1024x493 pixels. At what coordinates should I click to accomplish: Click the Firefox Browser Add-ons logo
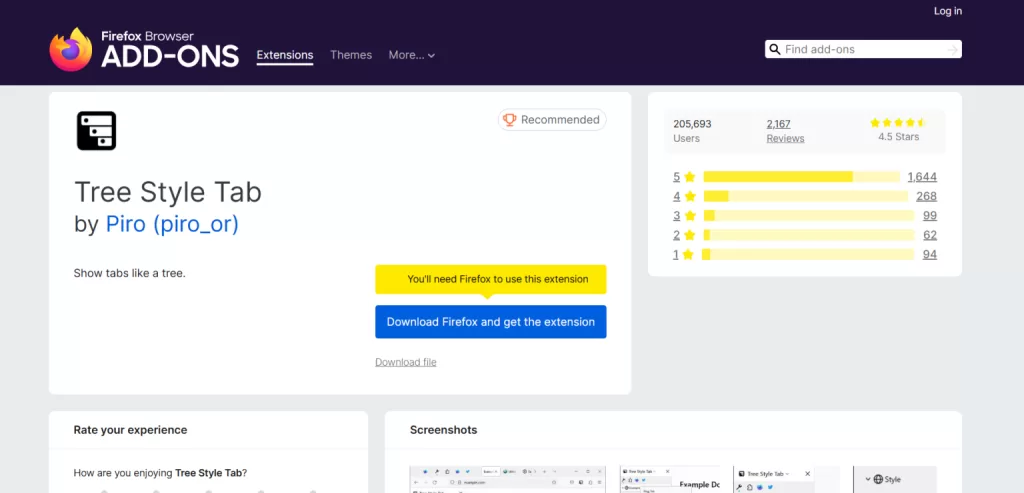click(x=144, y=49)
